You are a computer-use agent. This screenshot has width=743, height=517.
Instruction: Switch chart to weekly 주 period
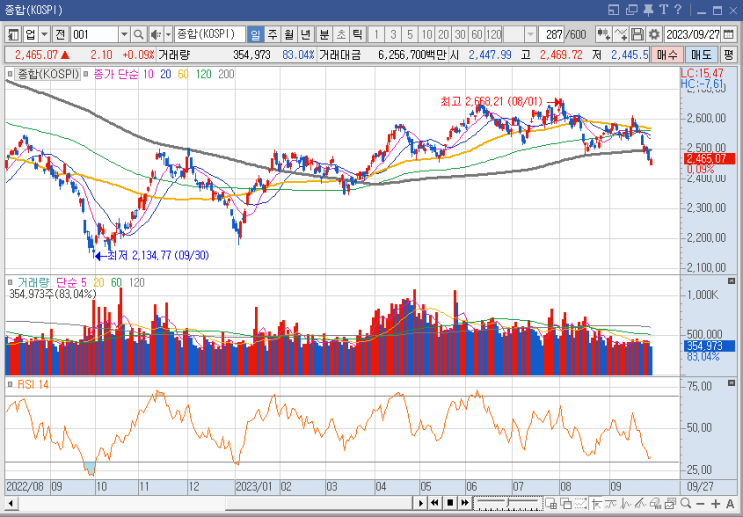(x=273, y=34)
